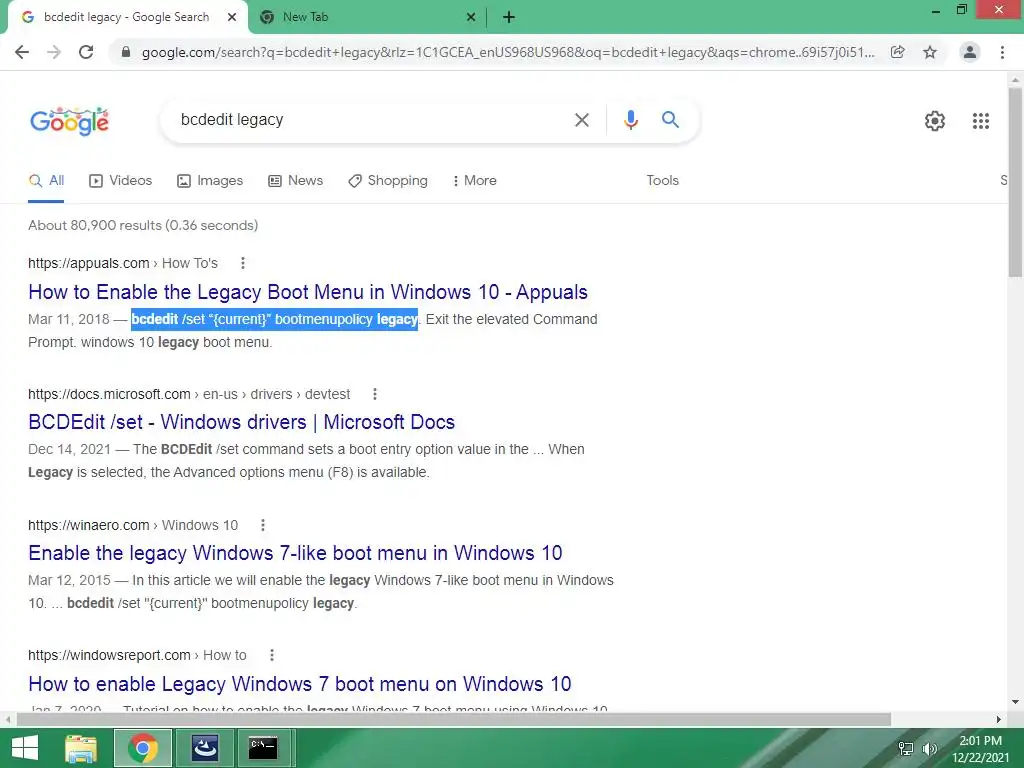Image resolution: width=1024 pixels, height=768 pixels.
Task: Open the Windows Start menu
Action: pos(25,748)
